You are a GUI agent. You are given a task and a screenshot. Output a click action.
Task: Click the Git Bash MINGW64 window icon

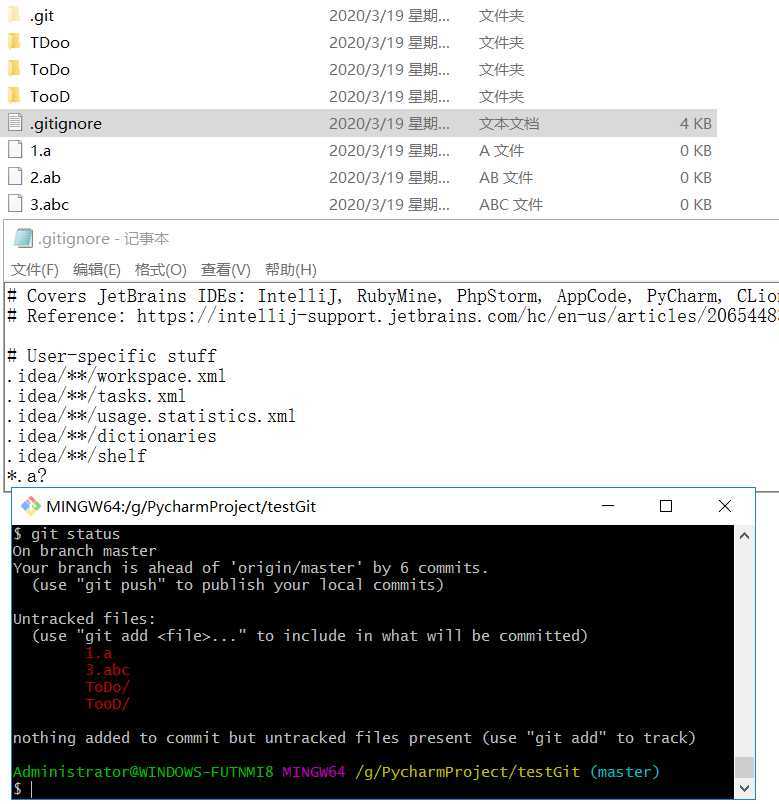[30, 506]
